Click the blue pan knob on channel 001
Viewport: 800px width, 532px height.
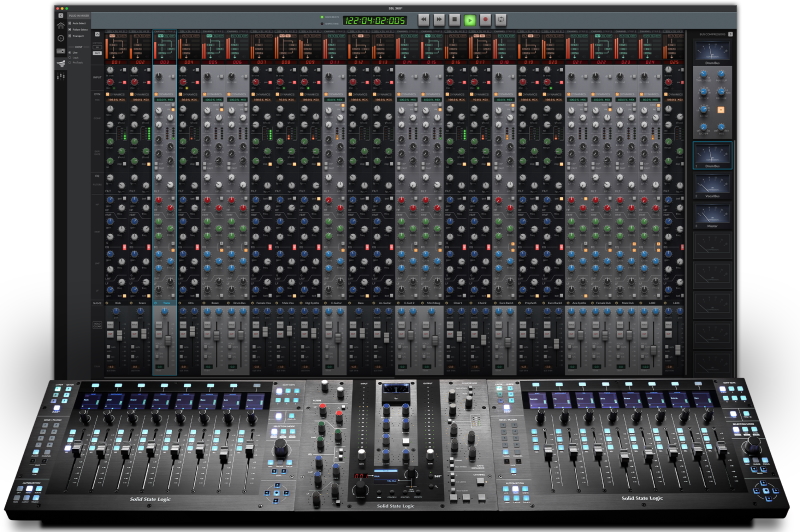click(x=116, y=311)
